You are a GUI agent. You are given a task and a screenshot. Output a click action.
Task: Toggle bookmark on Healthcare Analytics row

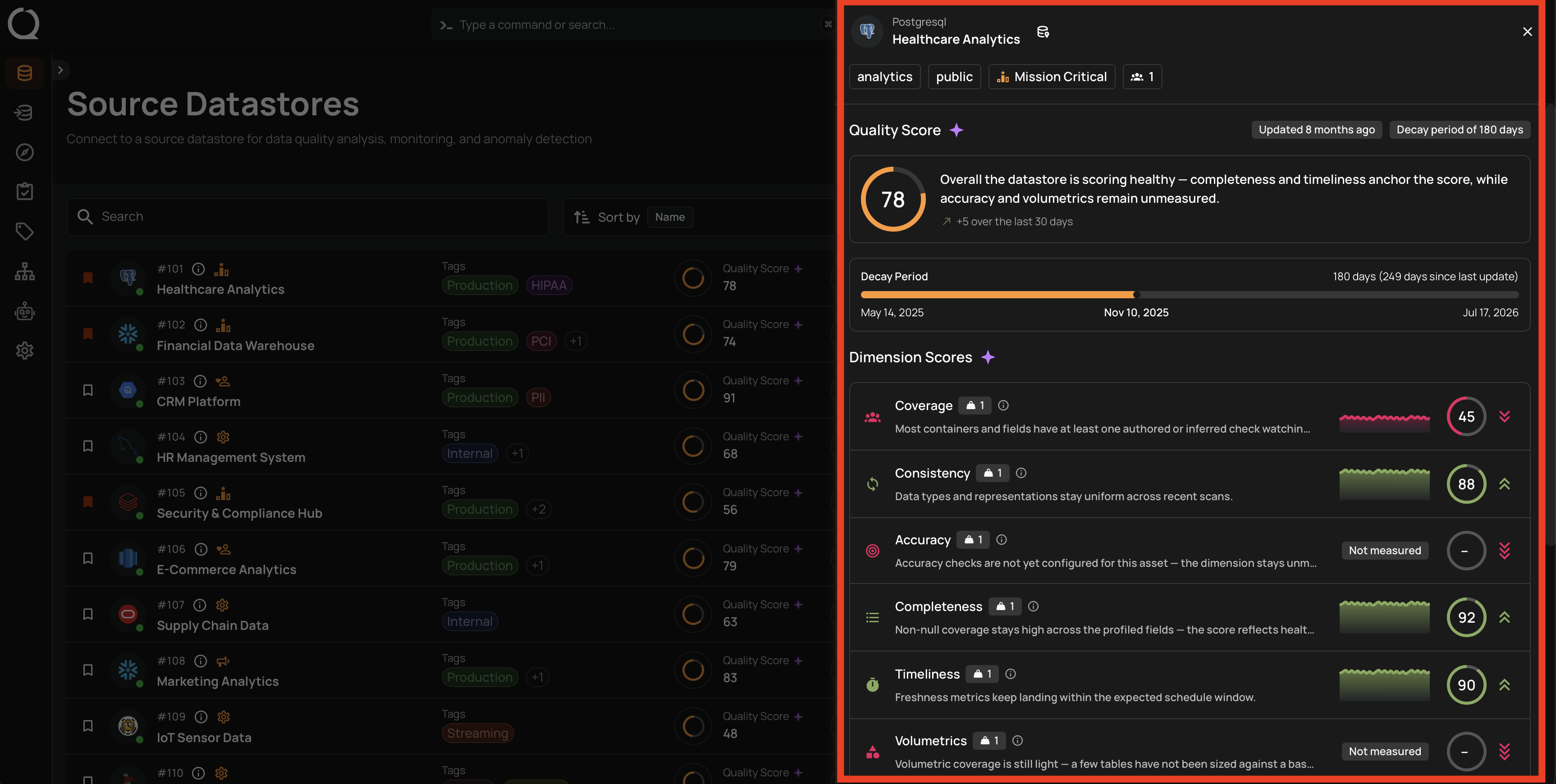[87, 278]
